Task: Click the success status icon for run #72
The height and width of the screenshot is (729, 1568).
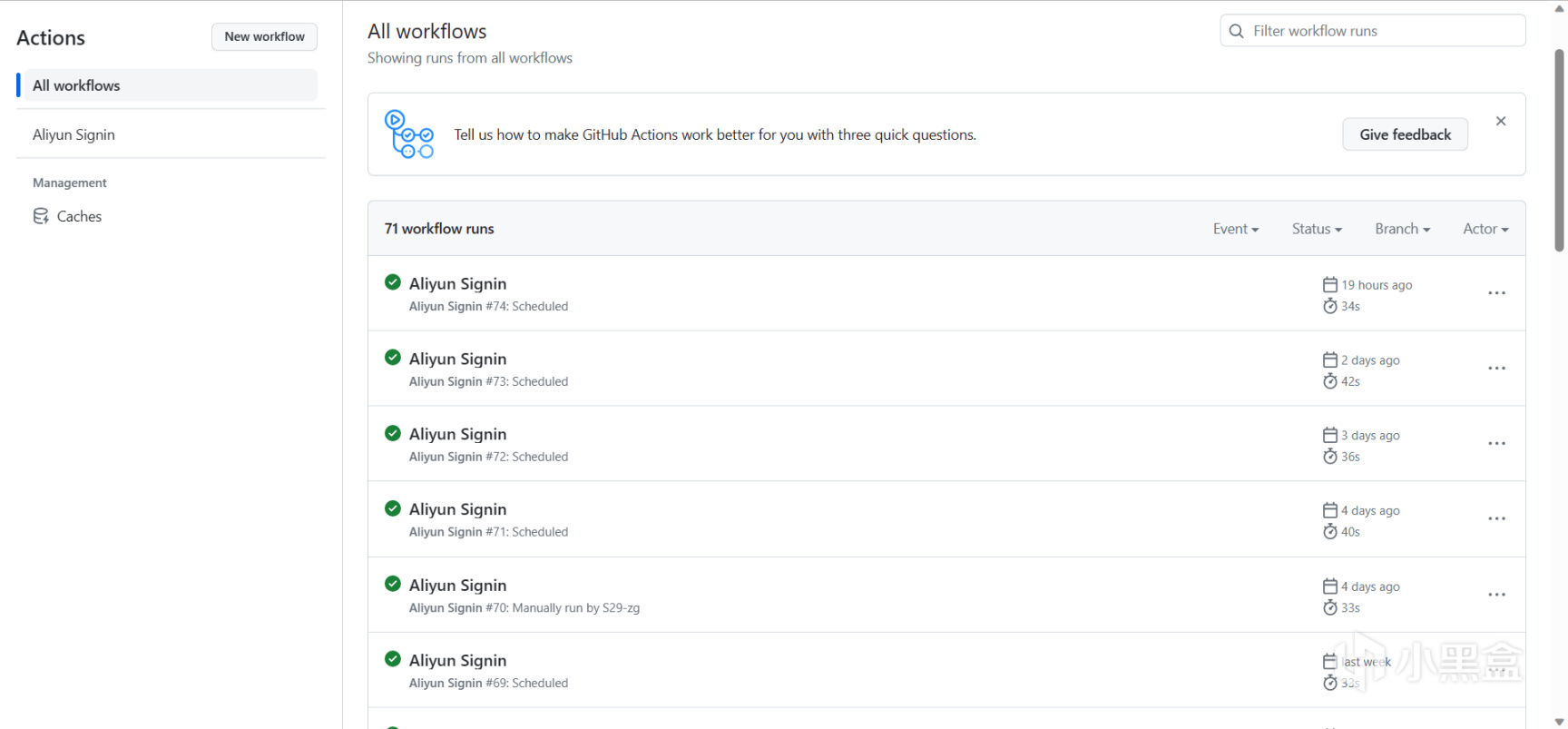Action: [393, 433]
